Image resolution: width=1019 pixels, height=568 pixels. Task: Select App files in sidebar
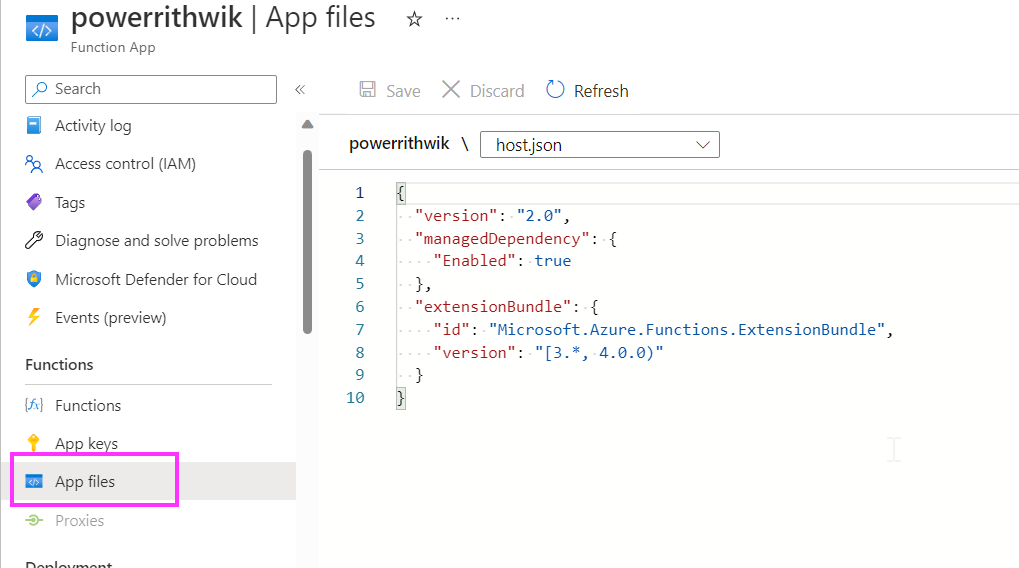85,482
